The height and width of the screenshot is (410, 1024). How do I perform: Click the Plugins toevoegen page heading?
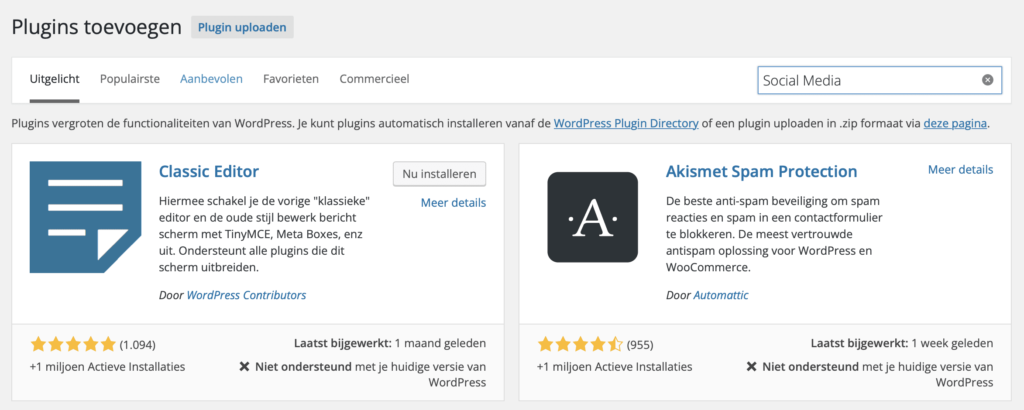click(97, 27)
